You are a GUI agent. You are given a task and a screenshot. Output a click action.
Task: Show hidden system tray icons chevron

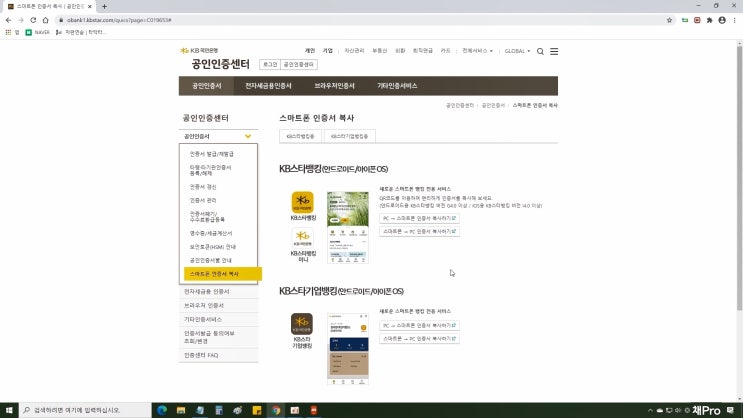(650, 410)
